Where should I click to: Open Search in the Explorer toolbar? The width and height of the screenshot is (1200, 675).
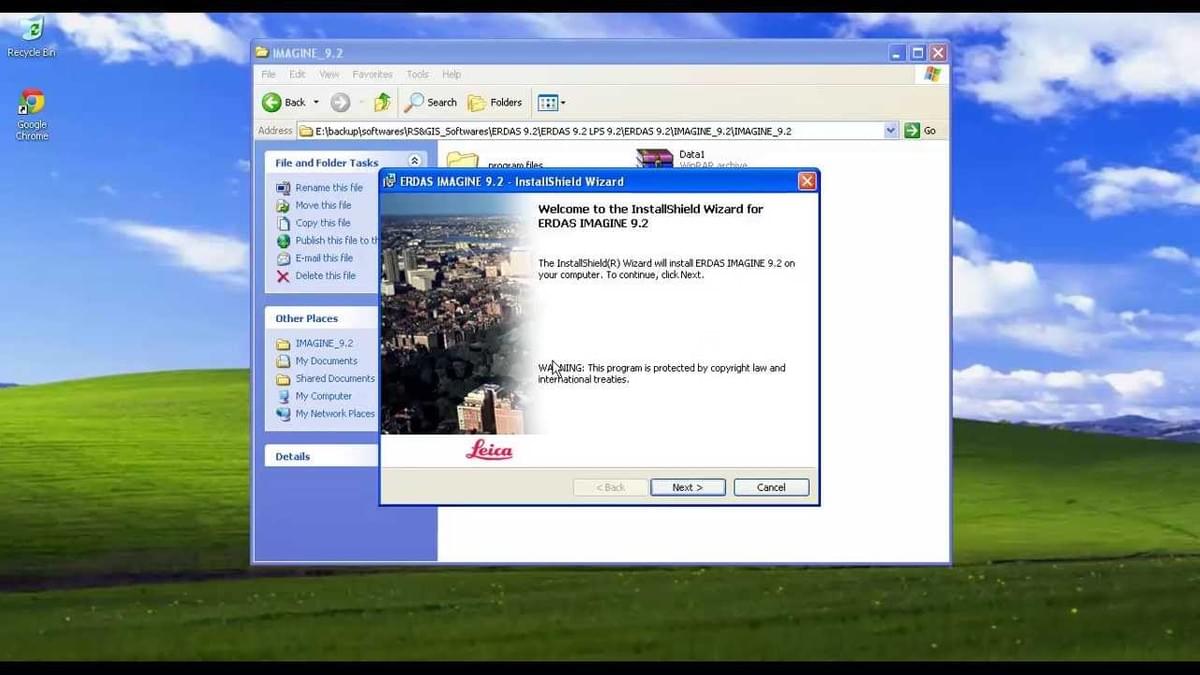coord(431,102)
